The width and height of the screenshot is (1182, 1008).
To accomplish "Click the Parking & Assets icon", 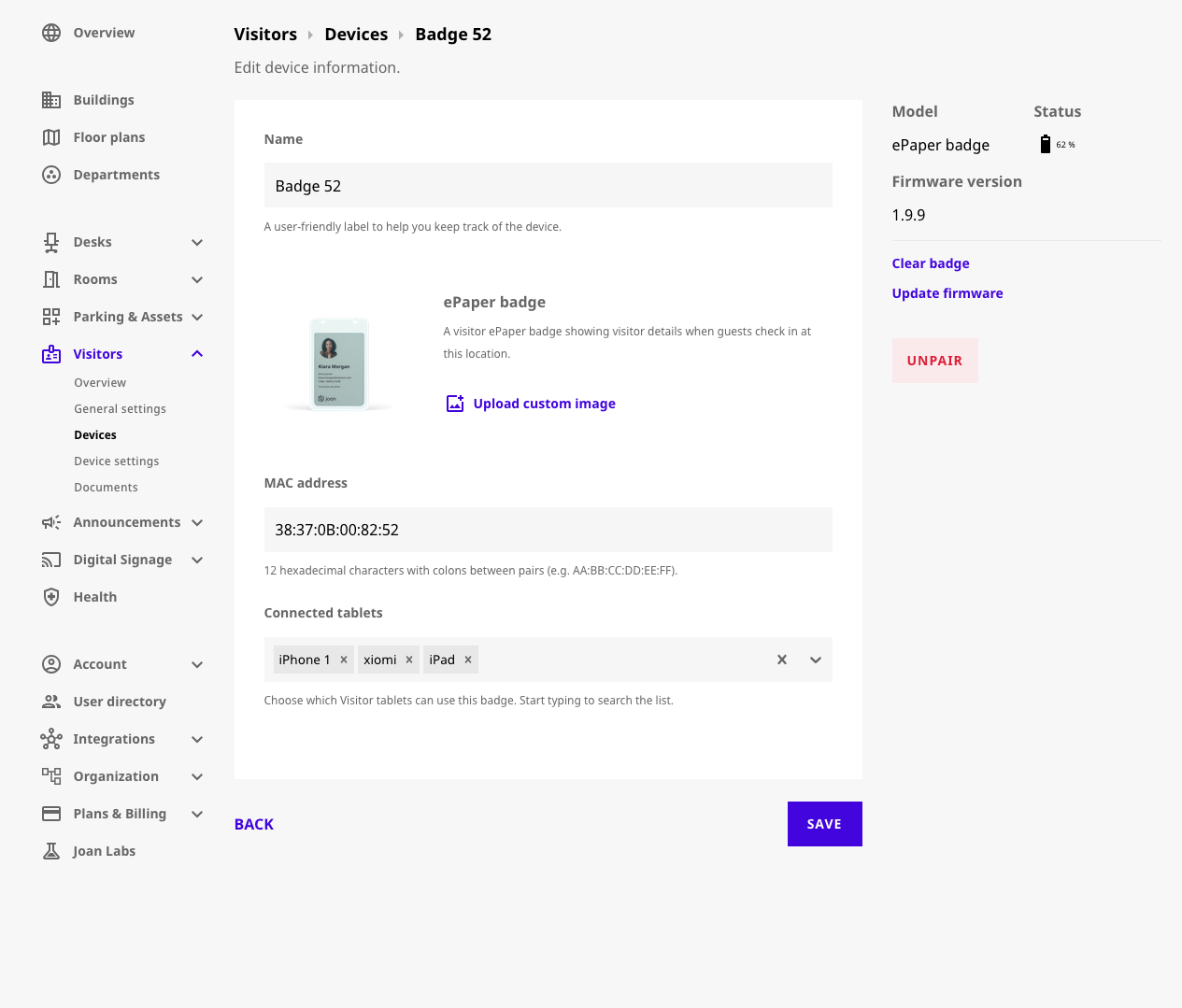I will coord(51,317).
